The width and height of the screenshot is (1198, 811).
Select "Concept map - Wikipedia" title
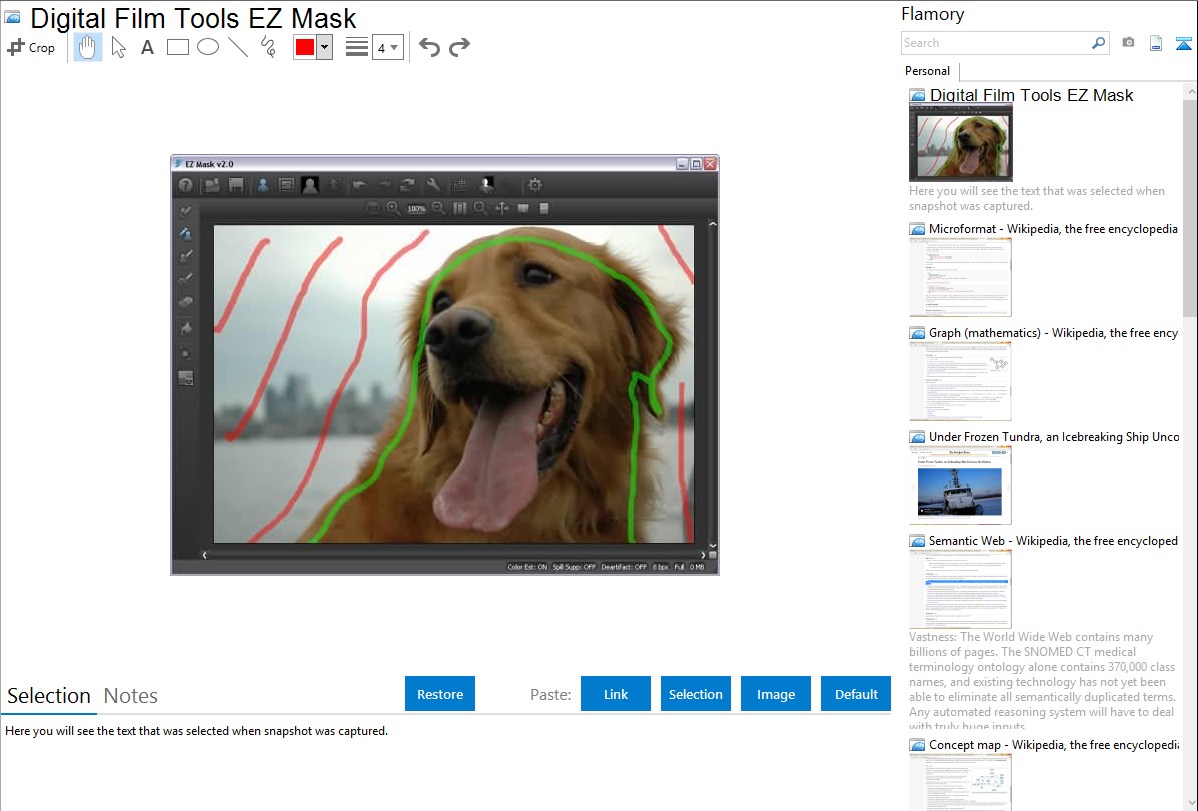1053,745
